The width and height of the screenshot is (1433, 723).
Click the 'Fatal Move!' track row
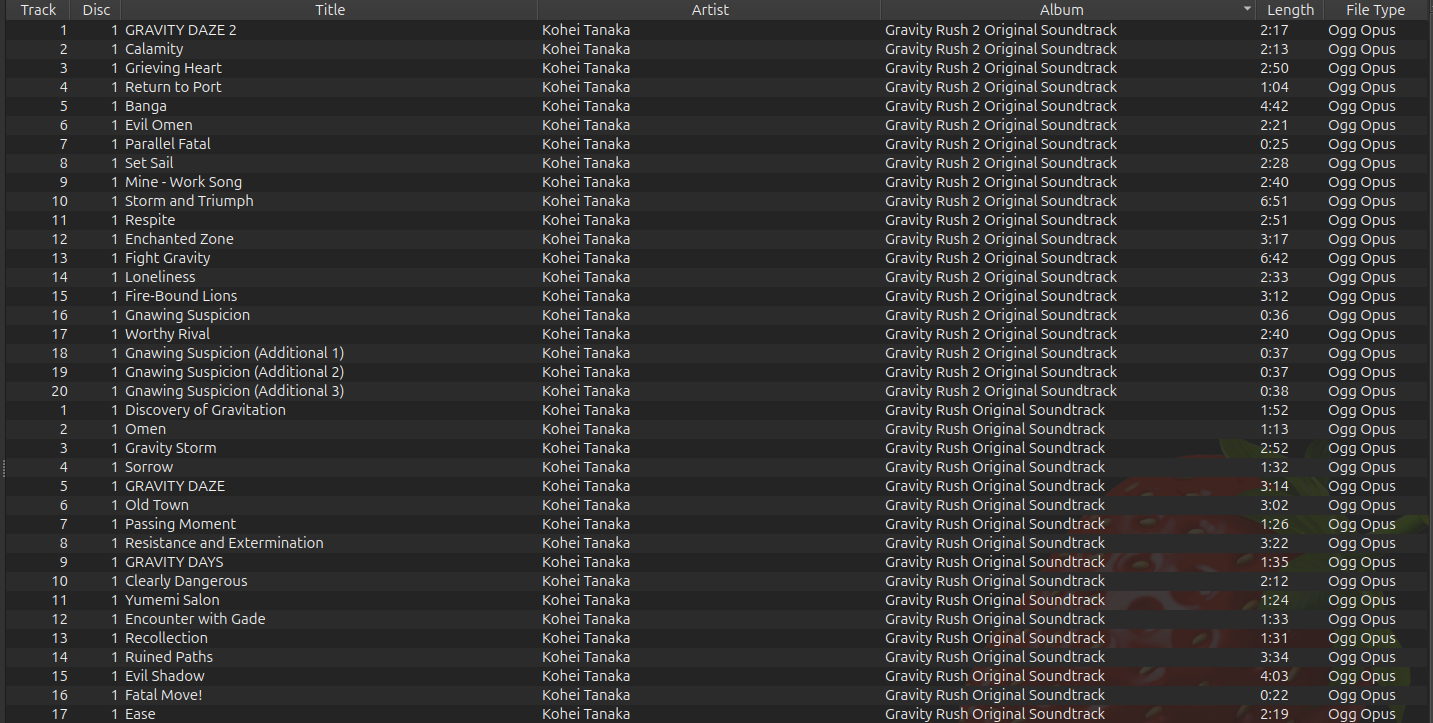[164, 695]
